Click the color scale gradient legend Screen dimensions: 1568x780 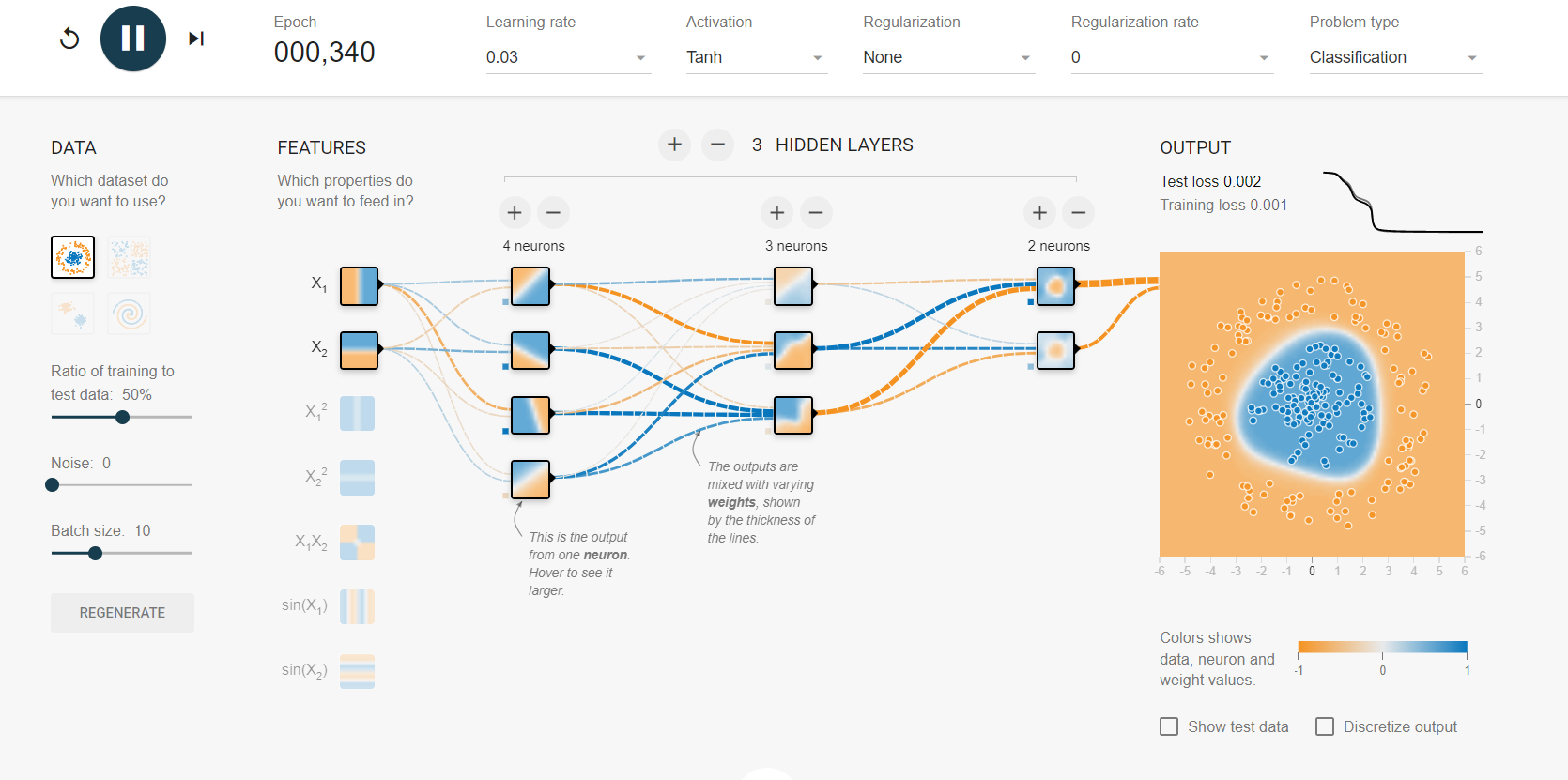[x=1382, y=647]
